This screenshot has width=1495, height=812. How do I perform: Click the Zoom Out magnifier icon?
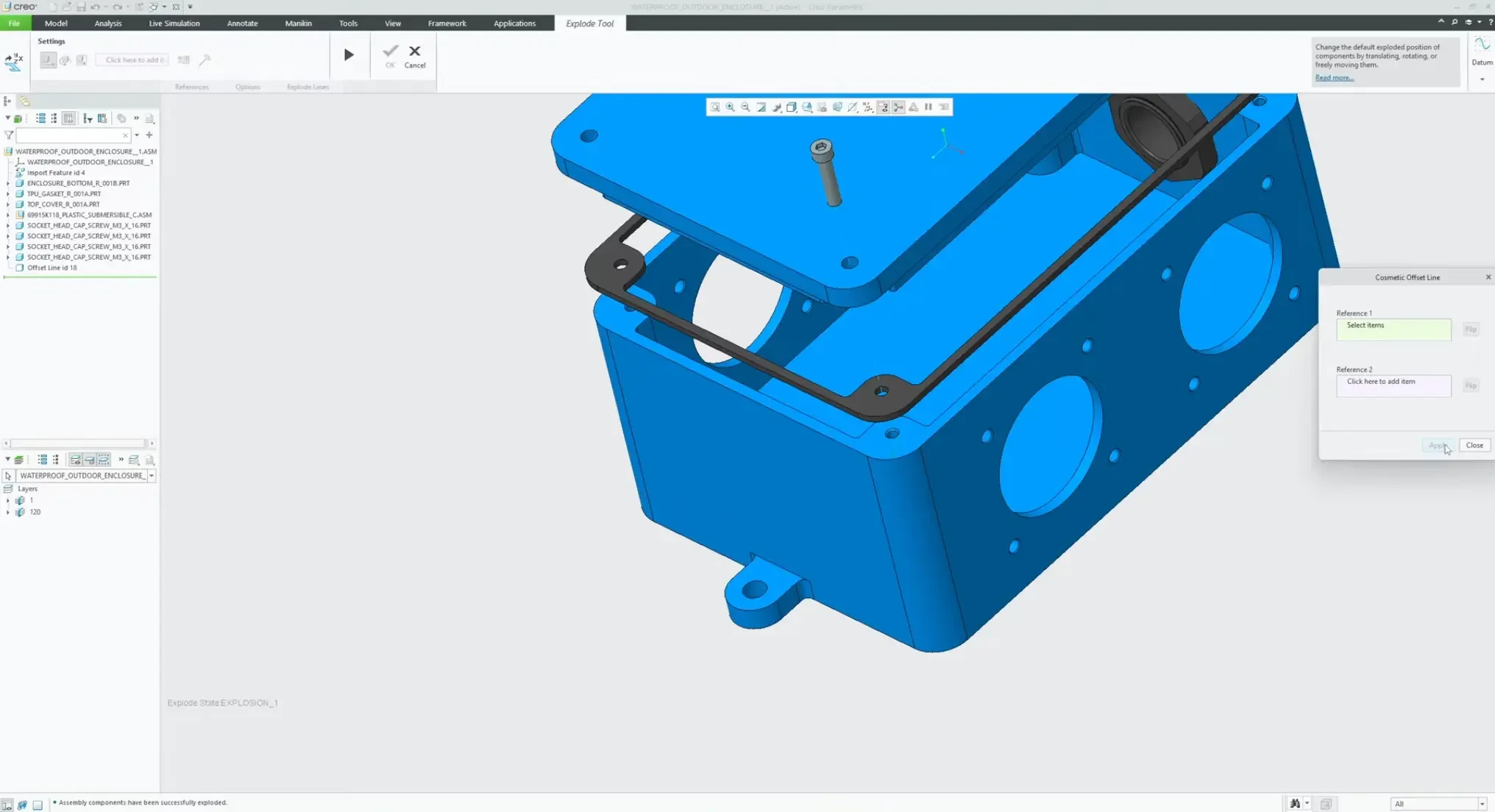tap(745, 107)
